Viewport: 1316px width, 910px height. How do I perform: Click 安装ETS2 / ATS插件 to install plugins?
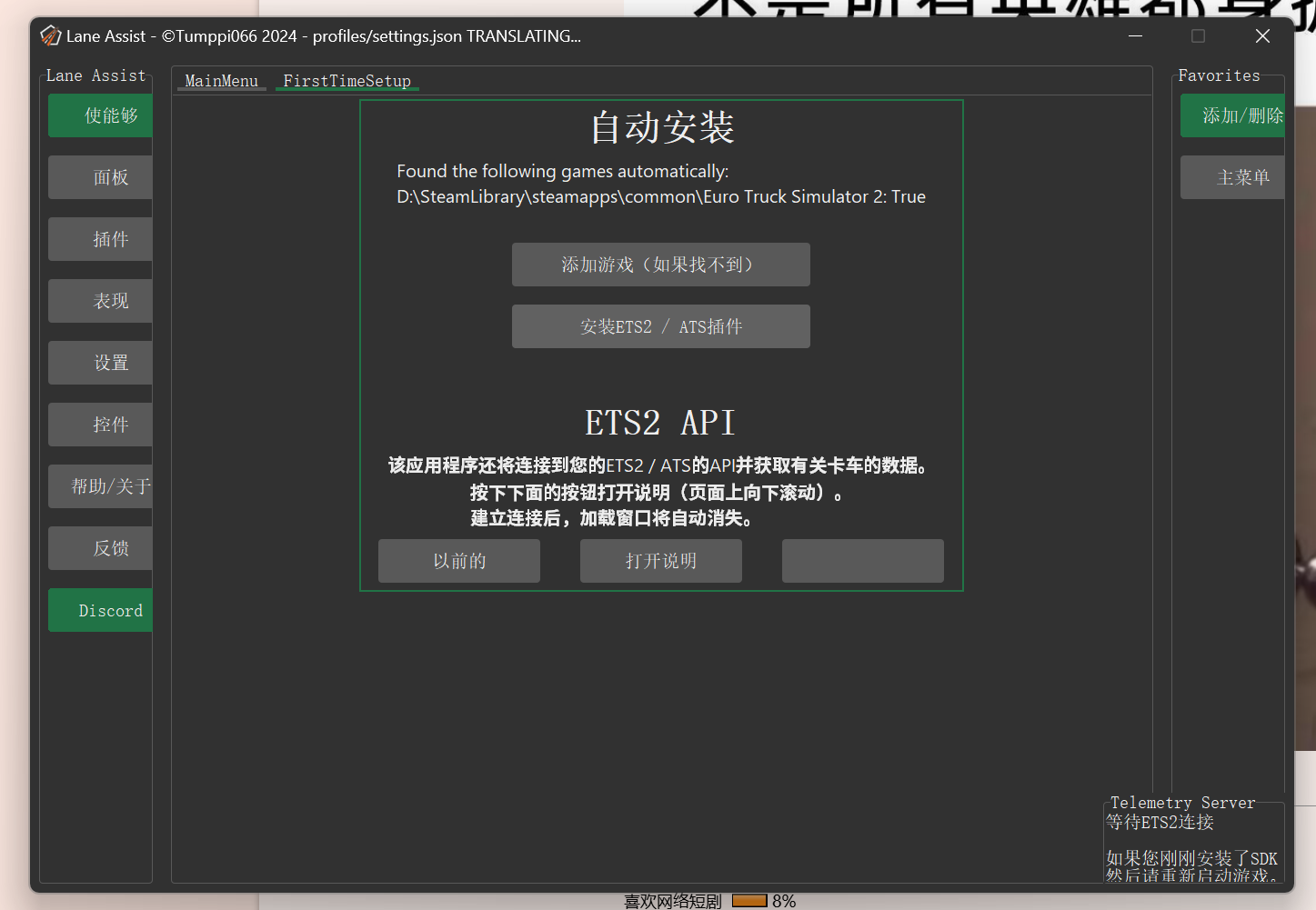point(660,326)
